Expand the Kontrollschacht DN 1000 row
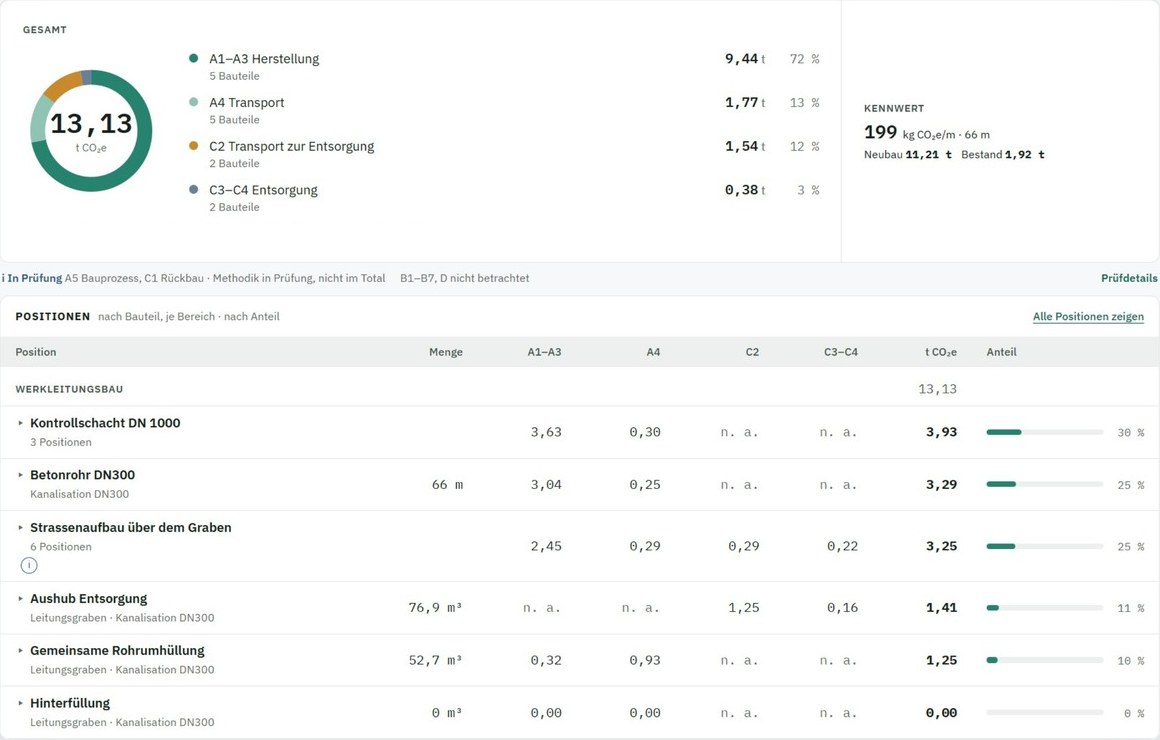 tap(21, 423)
